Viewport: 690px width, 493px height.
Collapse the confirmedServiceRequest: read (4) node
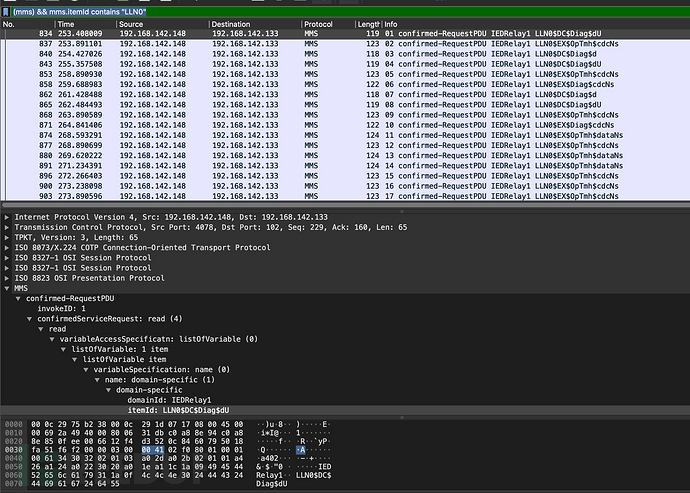[x=29, y=319]
